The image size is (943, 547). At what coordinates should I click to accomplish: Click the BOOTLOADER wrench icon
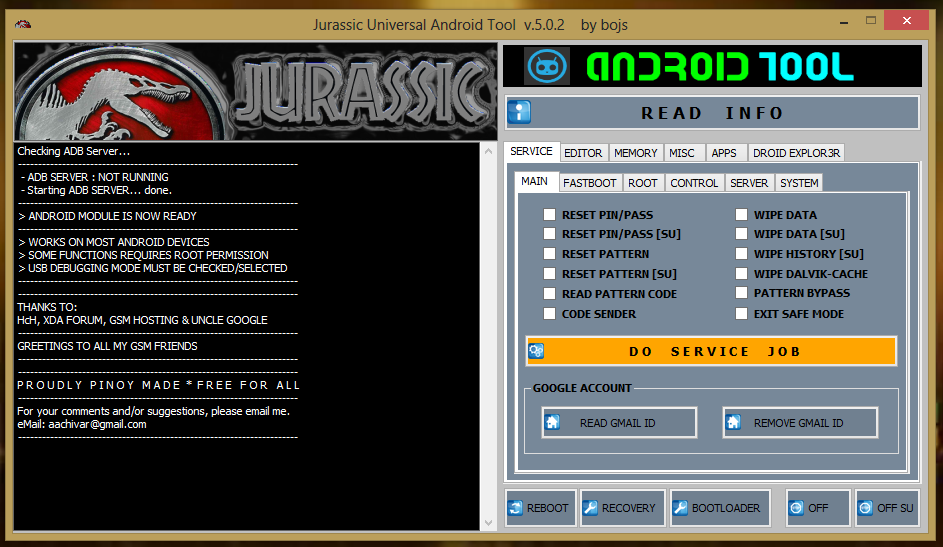680,508
